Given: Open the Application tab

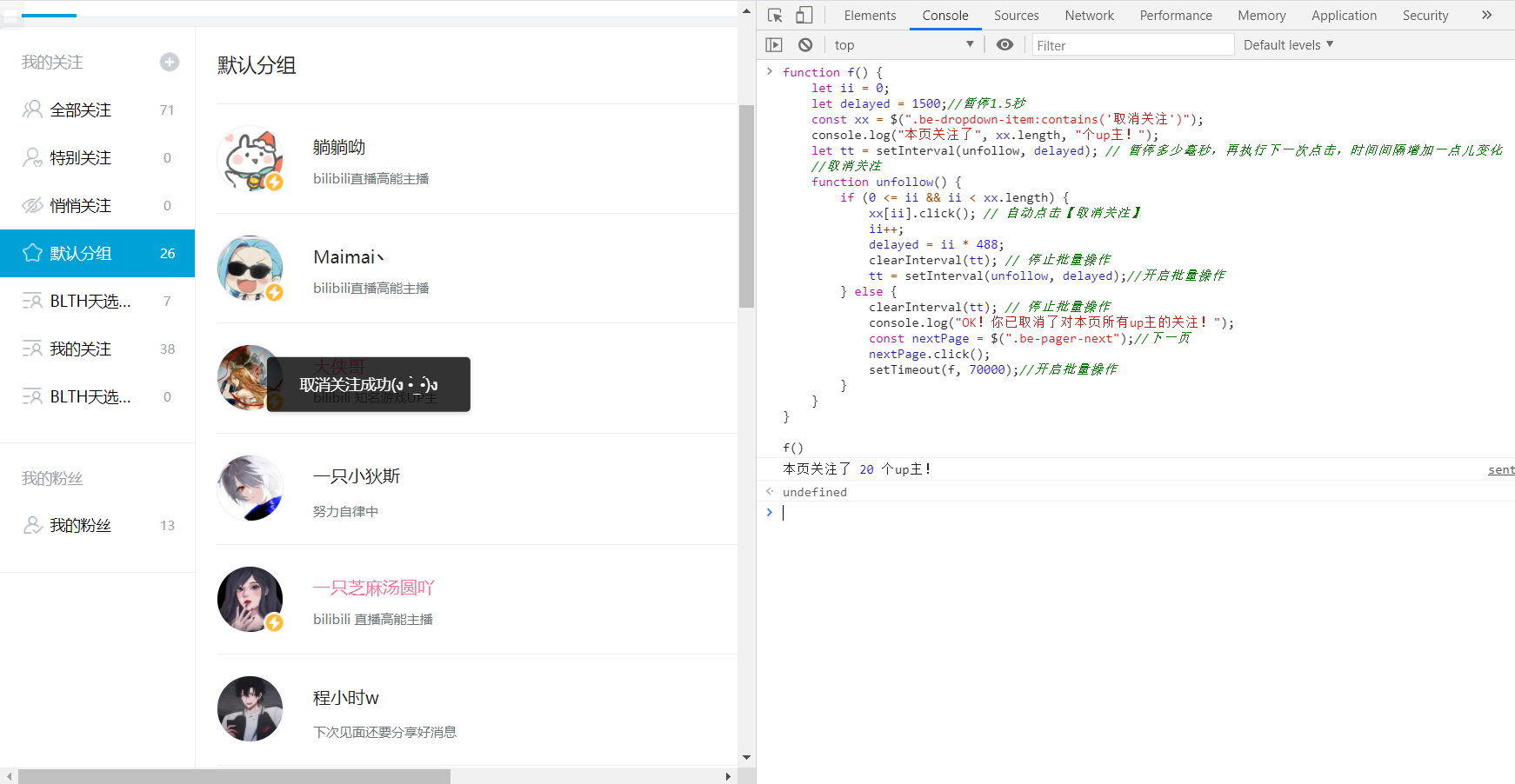Looking at the screenshot, I should (1344, 15).
